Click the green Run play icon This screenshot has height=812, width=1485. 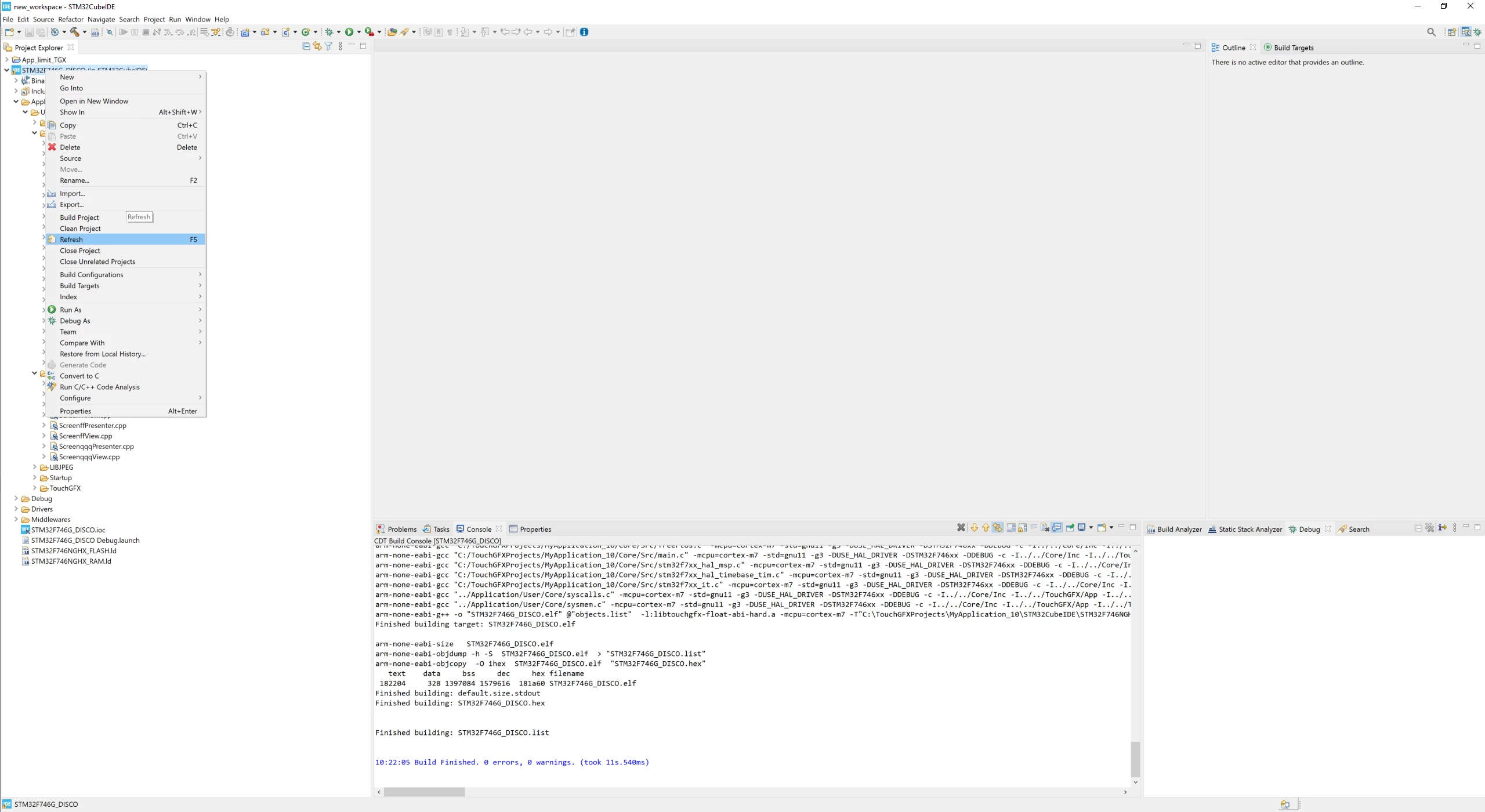pyautogui.click(x=349, y=32)
